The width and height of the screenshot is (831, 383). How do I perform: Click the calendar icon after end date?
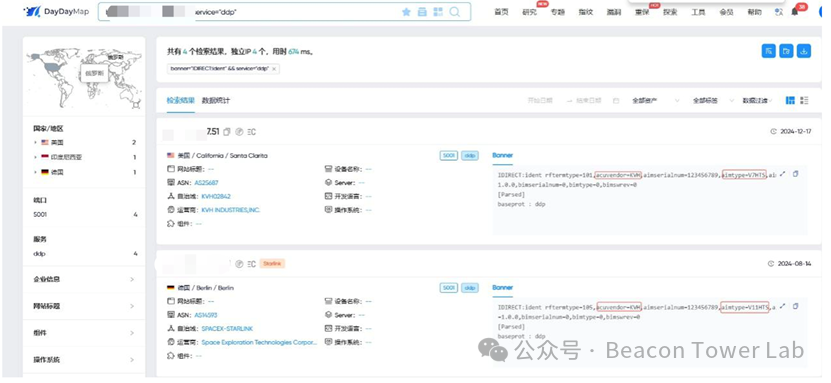pos(616,101)
